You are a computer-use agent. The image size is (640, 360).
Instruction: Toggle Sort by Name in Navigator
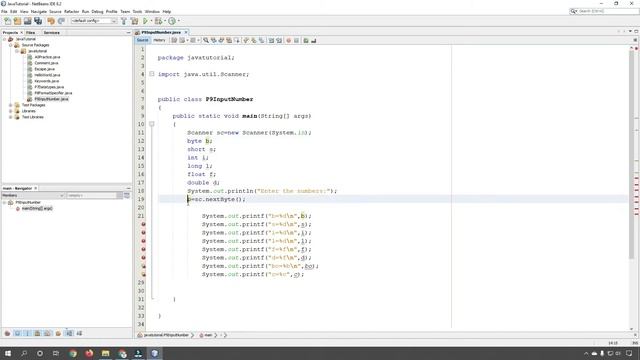click(69, 333)
